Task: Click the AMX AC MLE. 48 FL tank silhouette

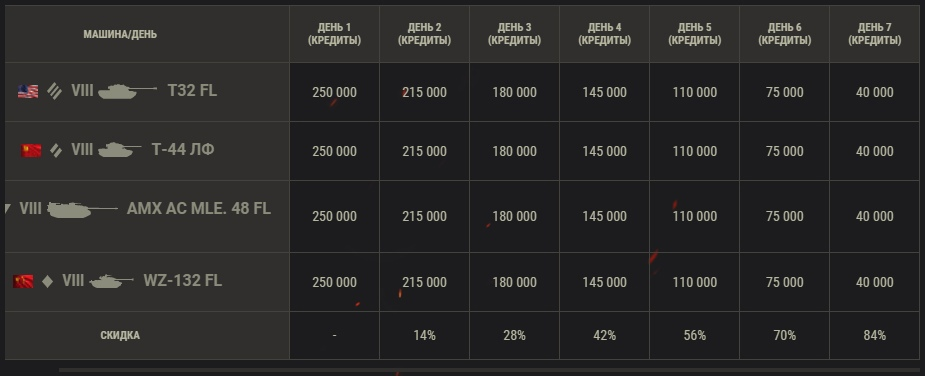Action: tap(82, 209)
